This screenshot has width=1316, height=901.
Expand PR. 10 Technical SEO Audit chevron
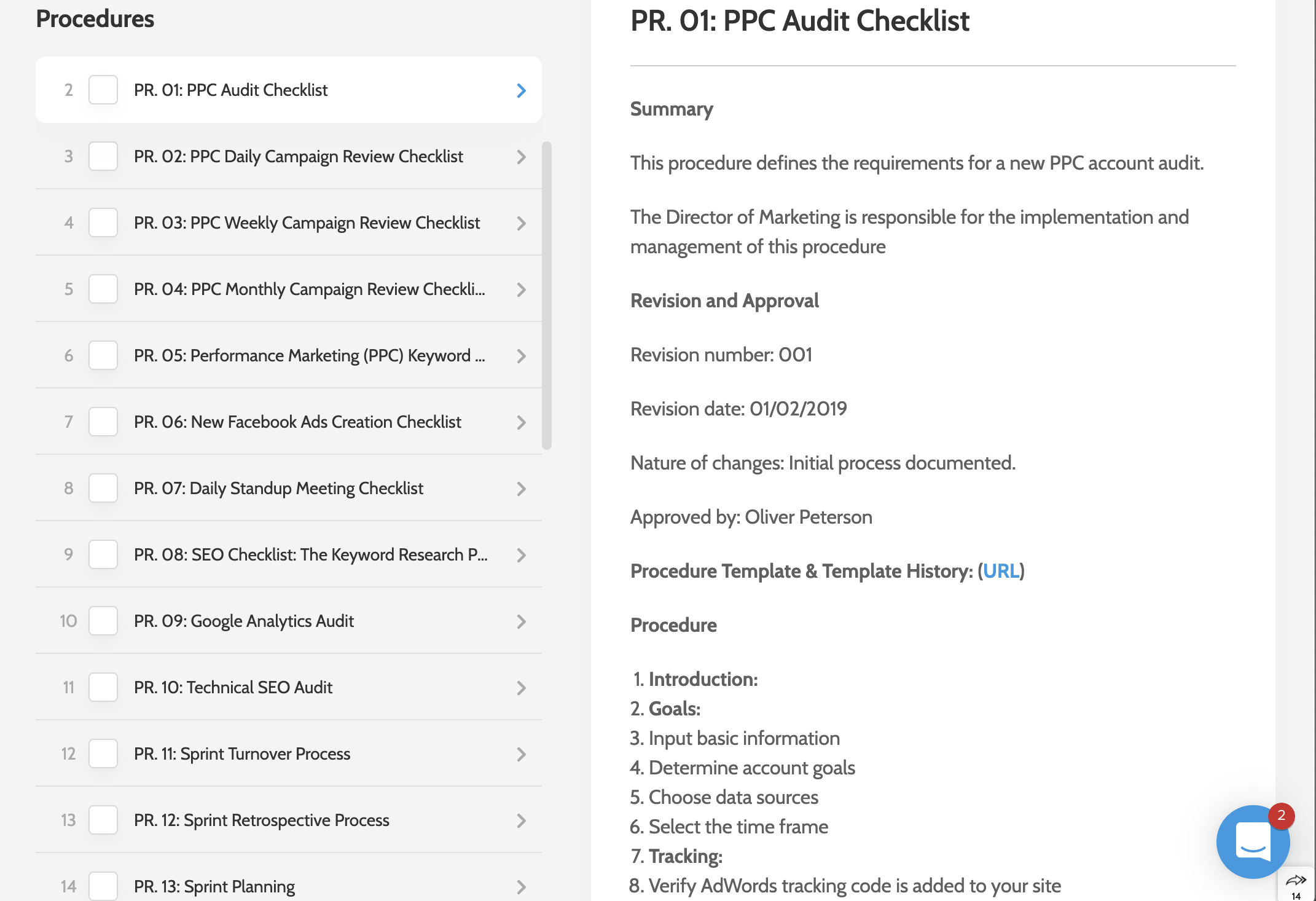(x=522, y=688)
